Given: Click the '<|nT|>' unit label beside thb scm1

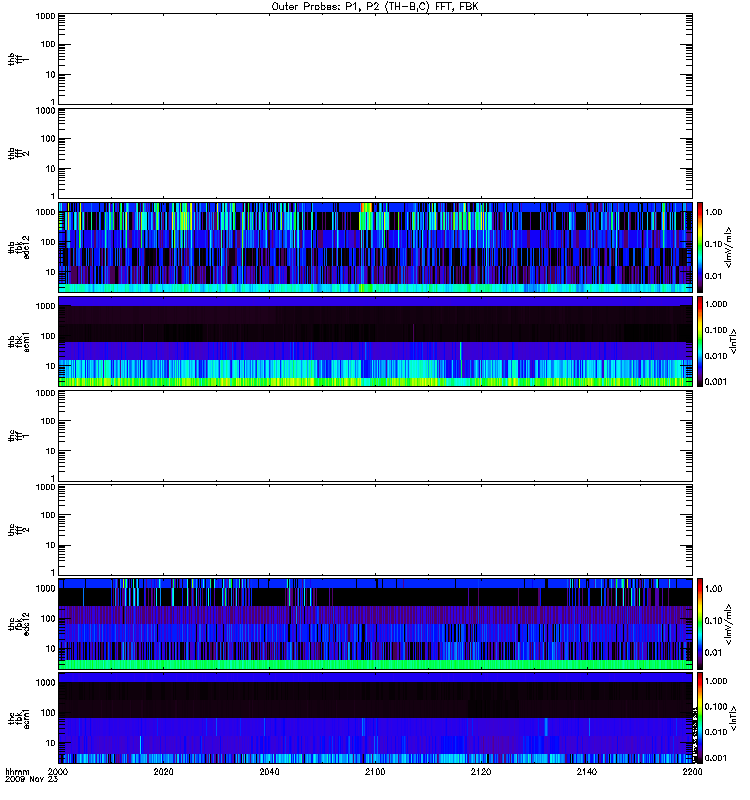Looking at the screenshot, I should pyautogui.click(x=733, y=342).
